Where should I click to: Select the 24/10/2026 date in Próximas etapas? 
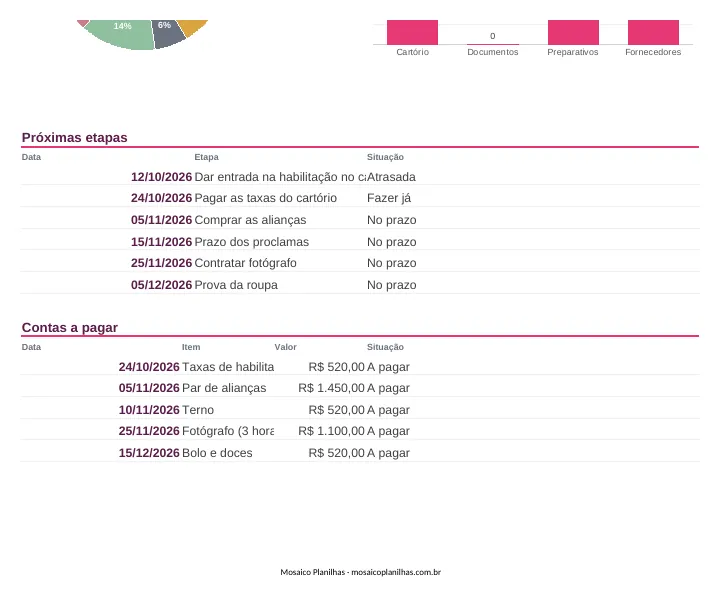pyautogui.click(x=161, y=198)
